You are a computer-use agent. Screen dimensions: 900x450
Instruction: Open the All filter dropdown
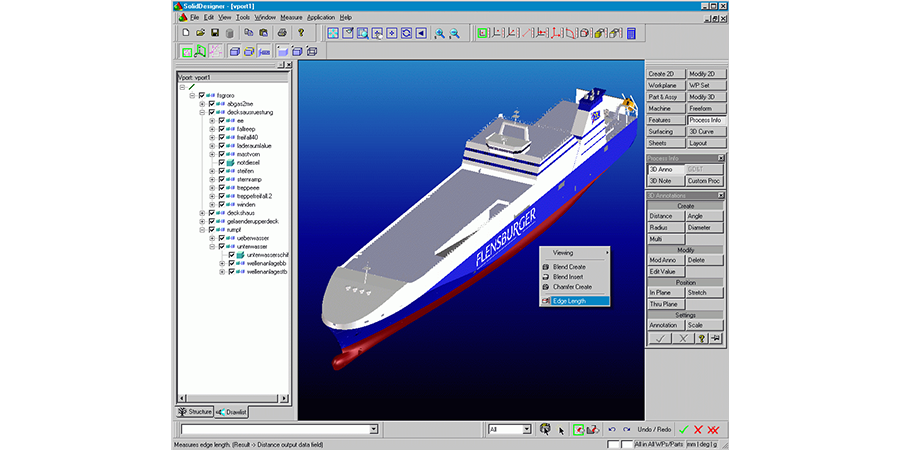pos(526,429)
